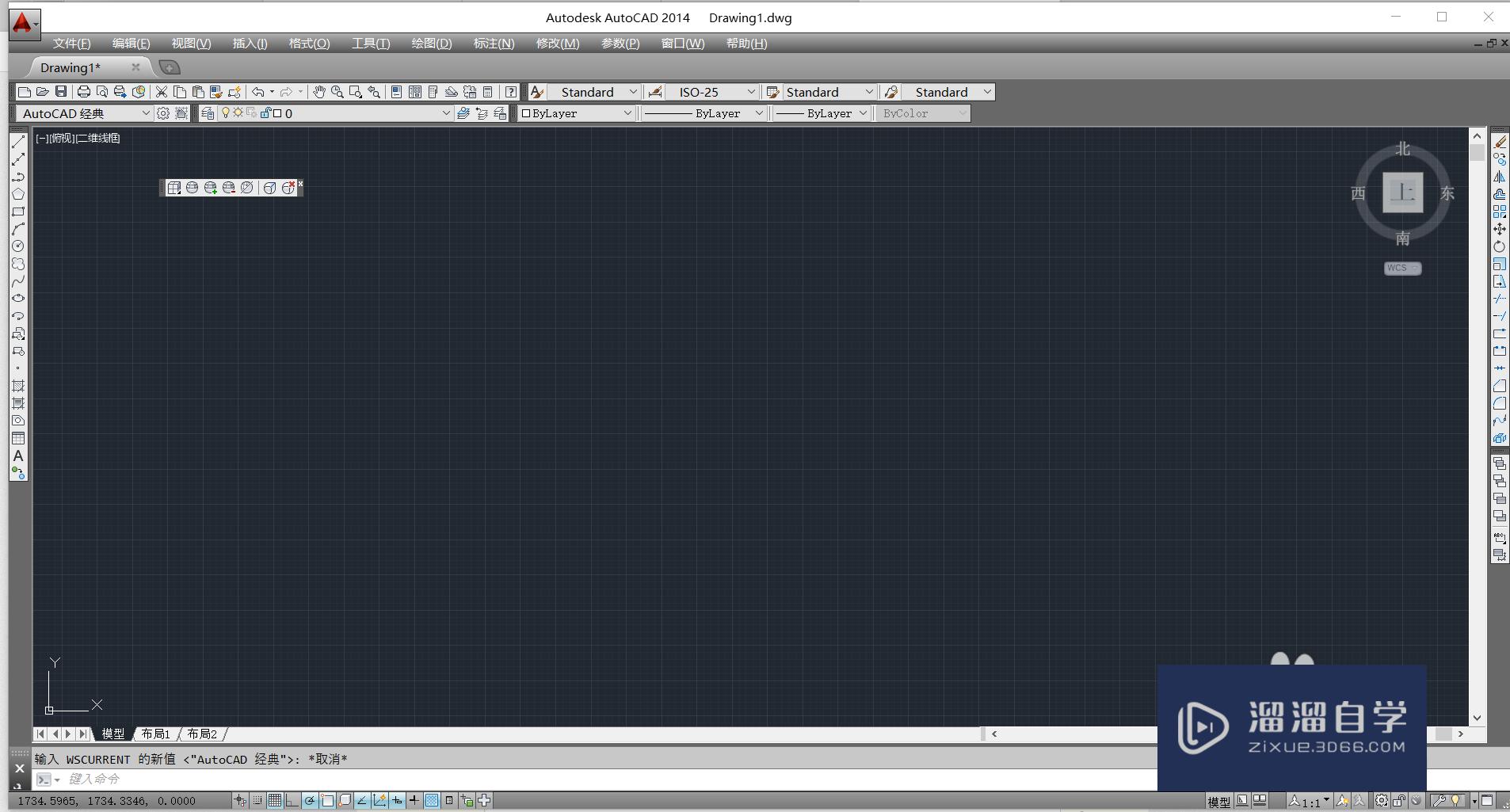Click the [-] viewport controls label
The width and height of the screenshot is (1510, 812).
(42, 139)
